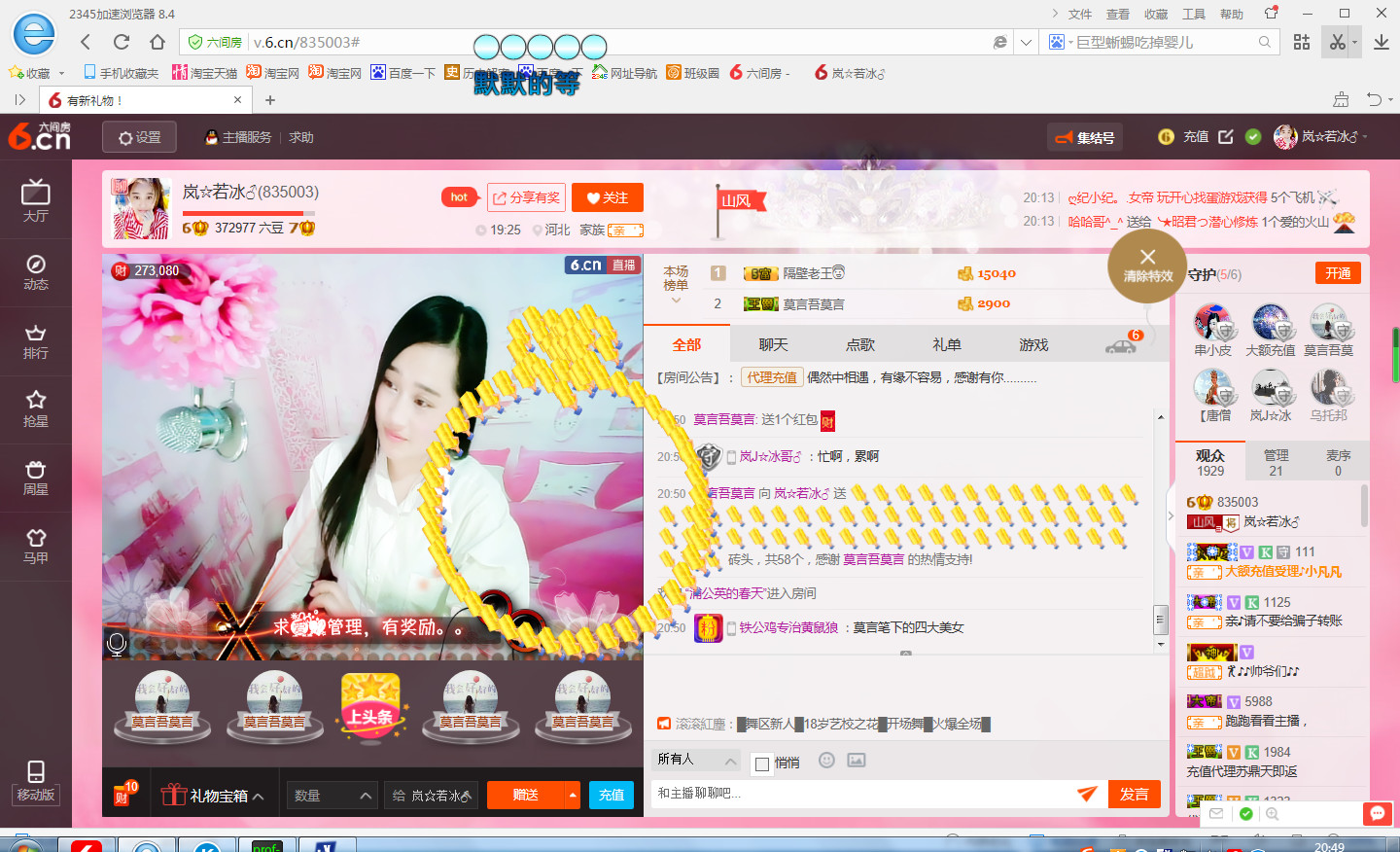Click the host level progress bar
Image resolution: width=1400 pixels, height=852 pixels.
click(x=249, y=212)
